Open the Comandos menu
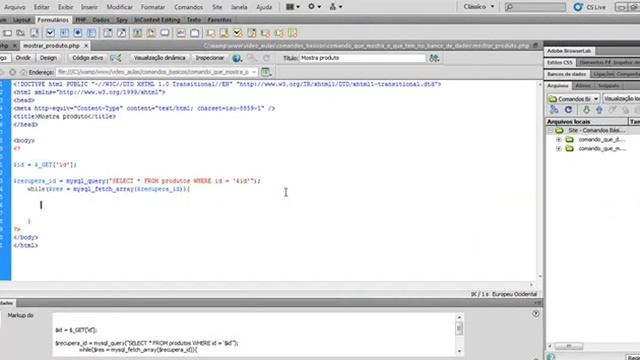The image size is (640, 360). [189, 7]
